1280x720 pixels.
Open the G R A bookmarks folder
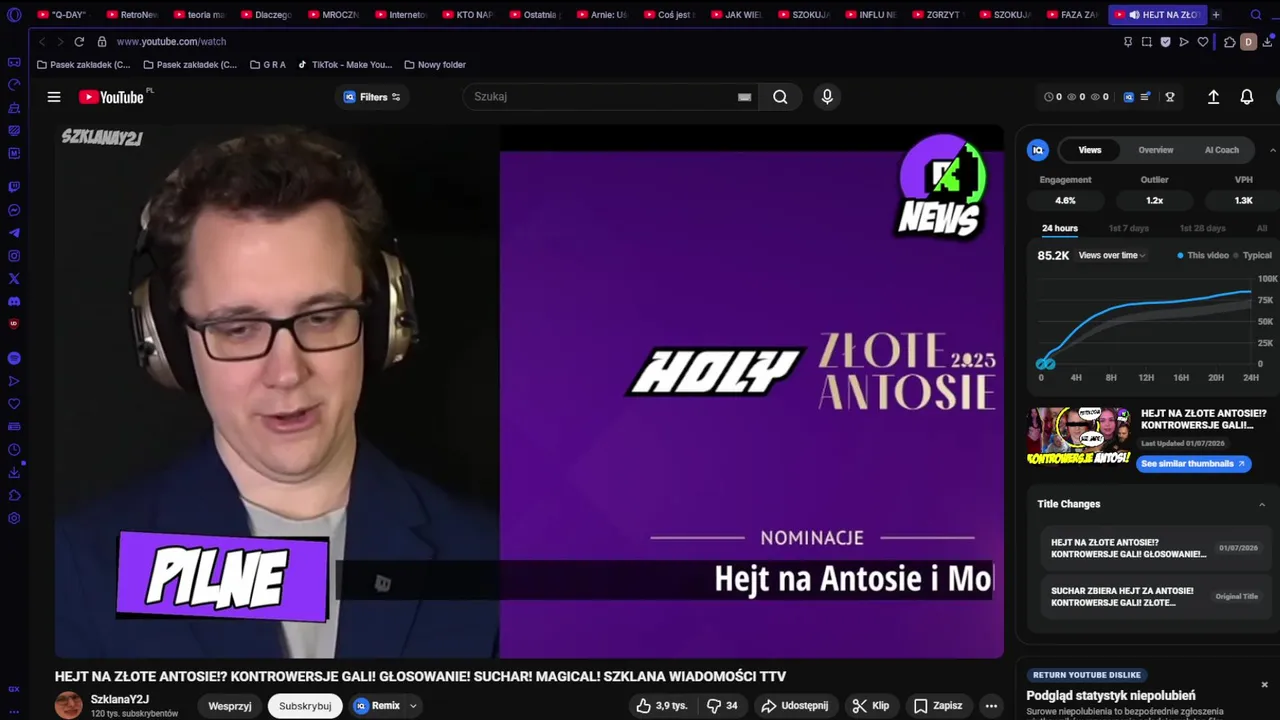(x=268, y=65)
